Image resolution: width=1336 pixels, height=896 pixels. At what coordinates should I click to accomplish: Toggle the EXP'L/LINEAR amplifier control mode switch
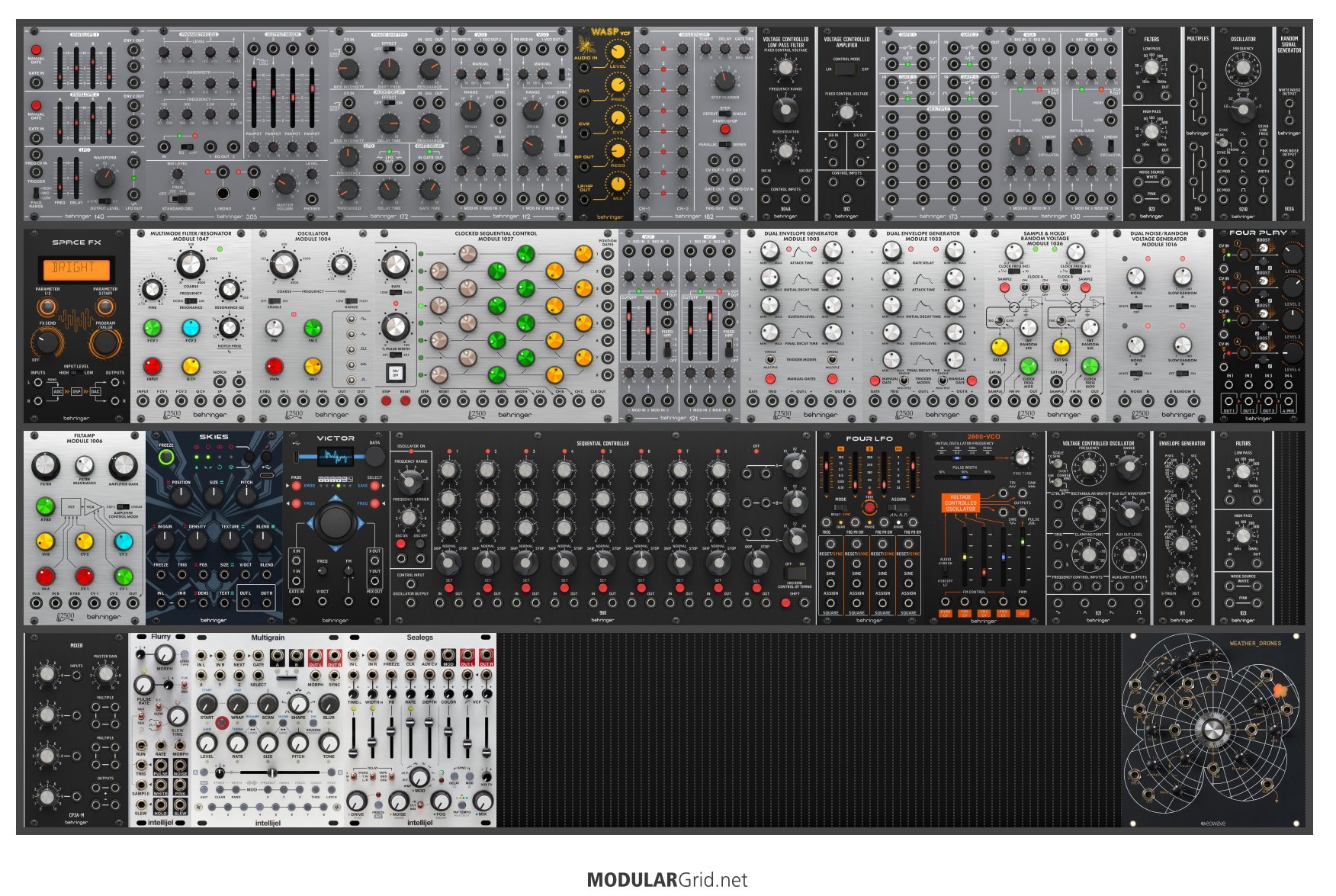[x=124, y=506]
